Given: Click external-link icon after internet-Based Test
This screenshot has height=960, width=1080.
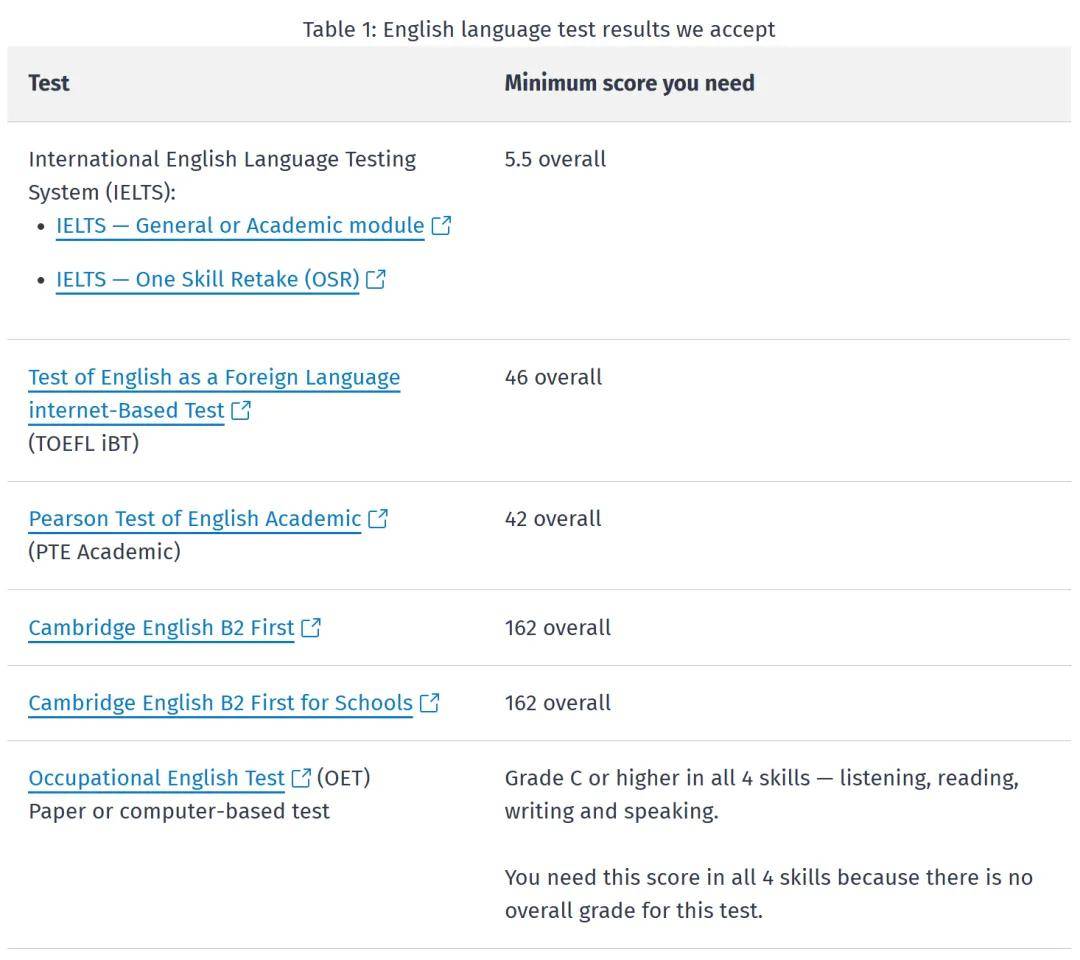Looking at the screenshot, I should pos(241,411).
